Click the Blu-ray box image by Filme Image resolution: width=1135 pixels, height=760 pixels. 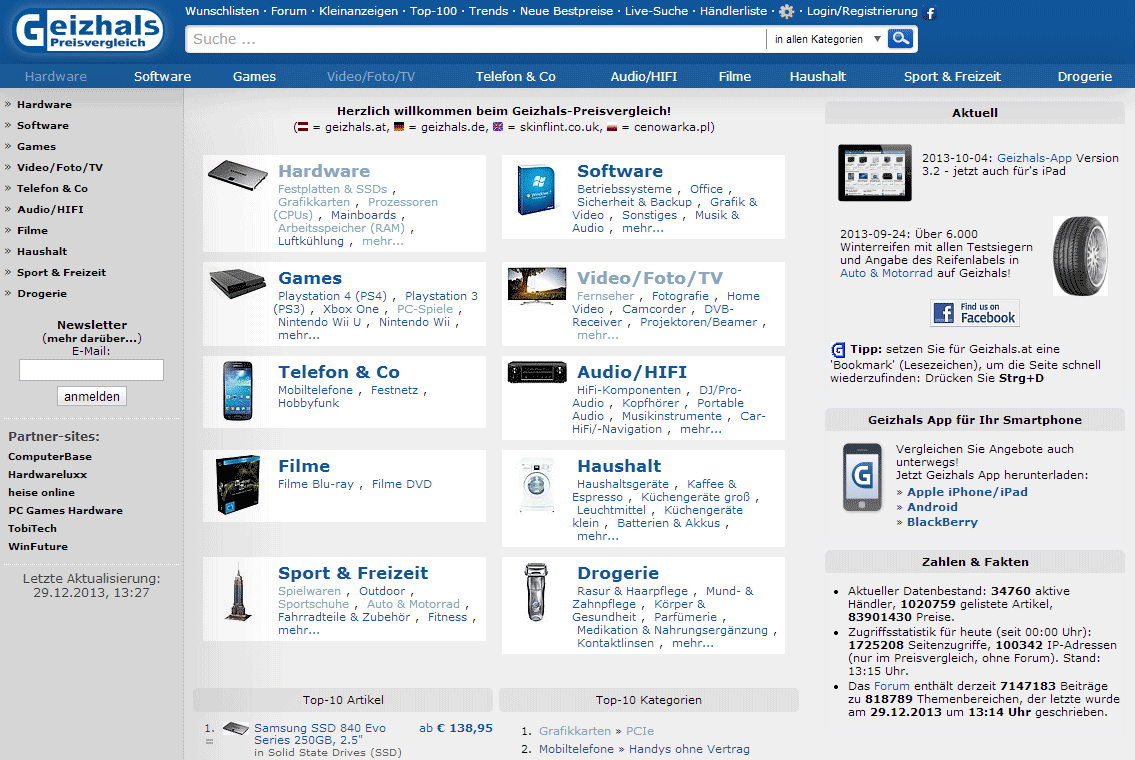click(237, 485)
